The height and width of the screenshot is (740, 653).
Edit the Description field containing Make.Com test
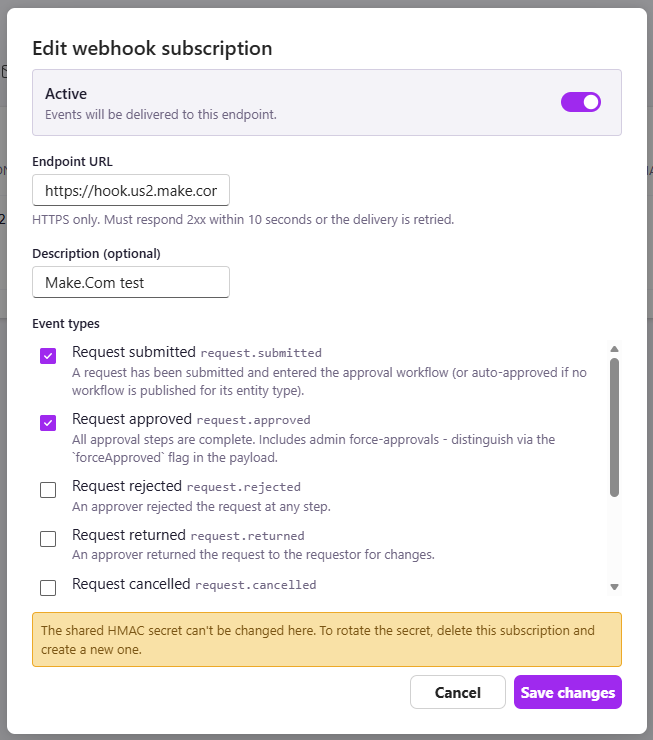click(x=131, y=282)
